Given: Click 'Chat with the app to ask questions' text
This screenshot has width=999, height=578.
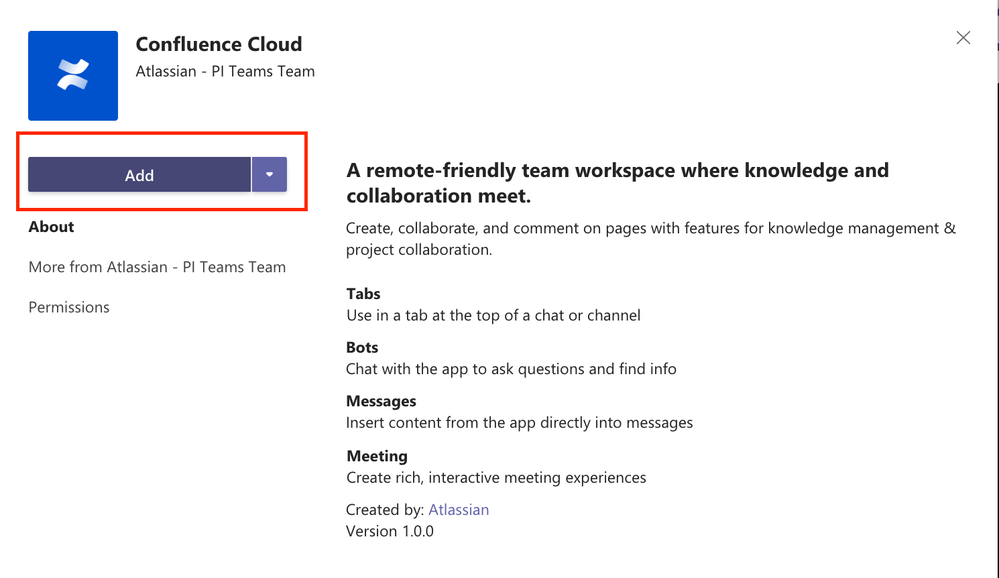Looking at the screenshot, I should tap(511, 369).
